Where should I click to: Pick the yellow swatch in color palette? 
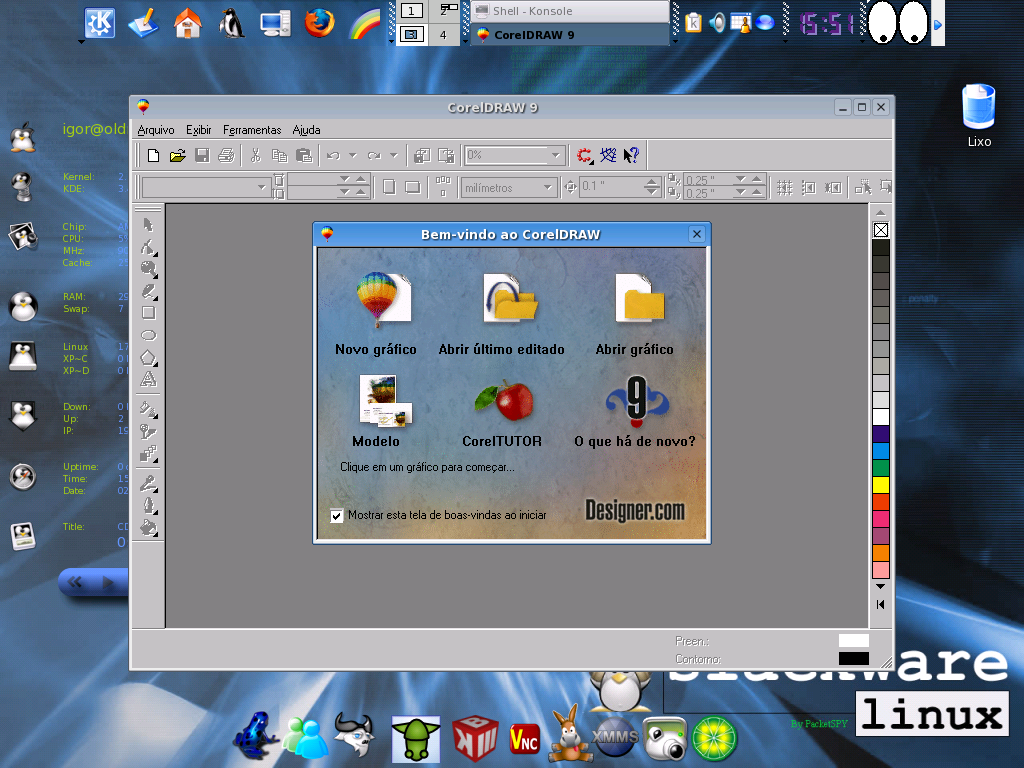coord(880,485)
